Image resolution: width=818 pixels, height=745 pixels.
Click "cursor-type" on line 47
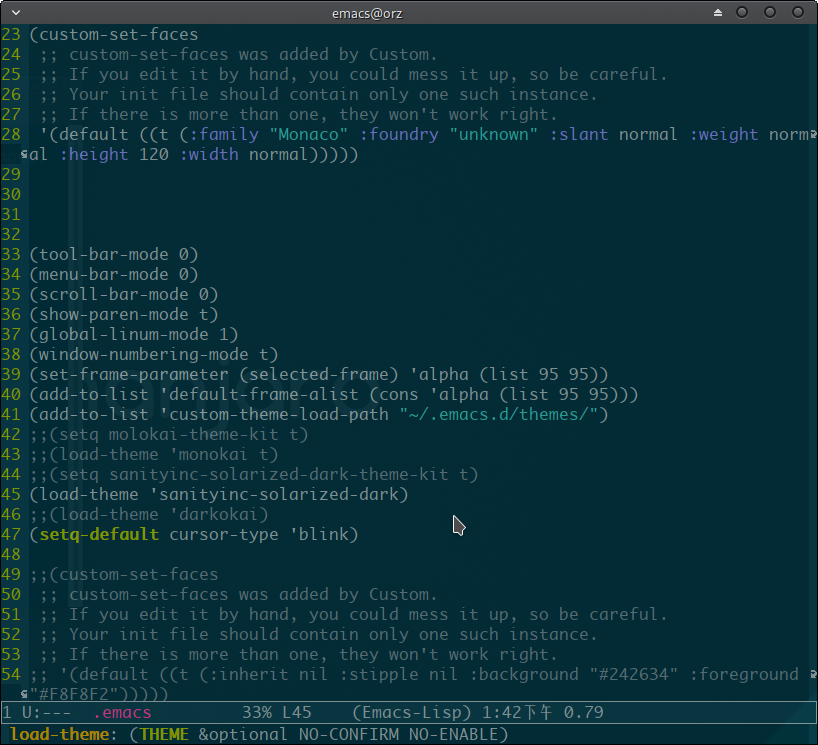[224, 534]
